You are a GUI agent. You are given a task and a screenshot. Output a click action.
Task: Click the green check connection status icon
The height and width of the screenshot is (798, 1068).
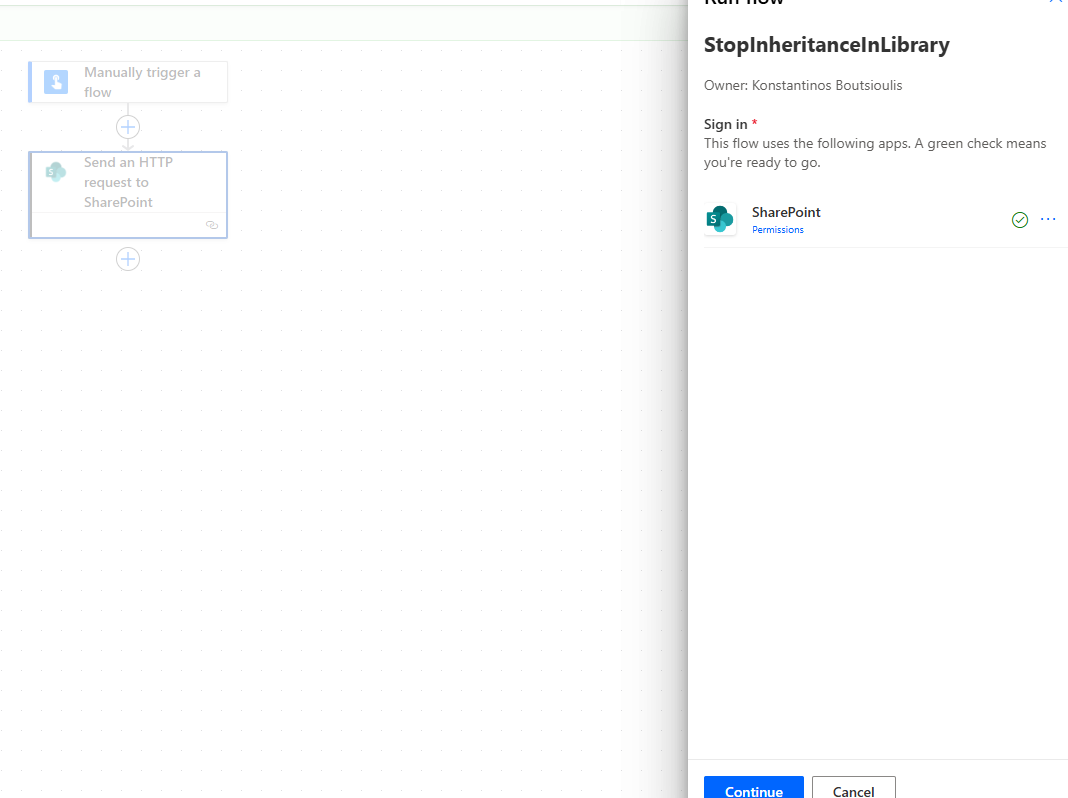point(1019,220)
